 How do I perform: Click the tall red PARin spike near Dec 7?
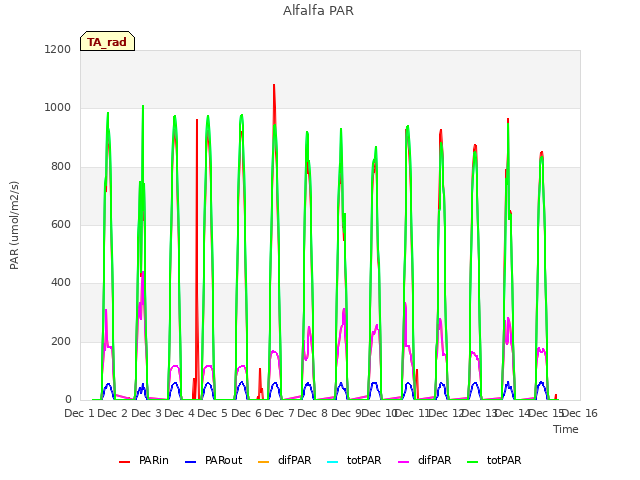(x=274, y=102)
